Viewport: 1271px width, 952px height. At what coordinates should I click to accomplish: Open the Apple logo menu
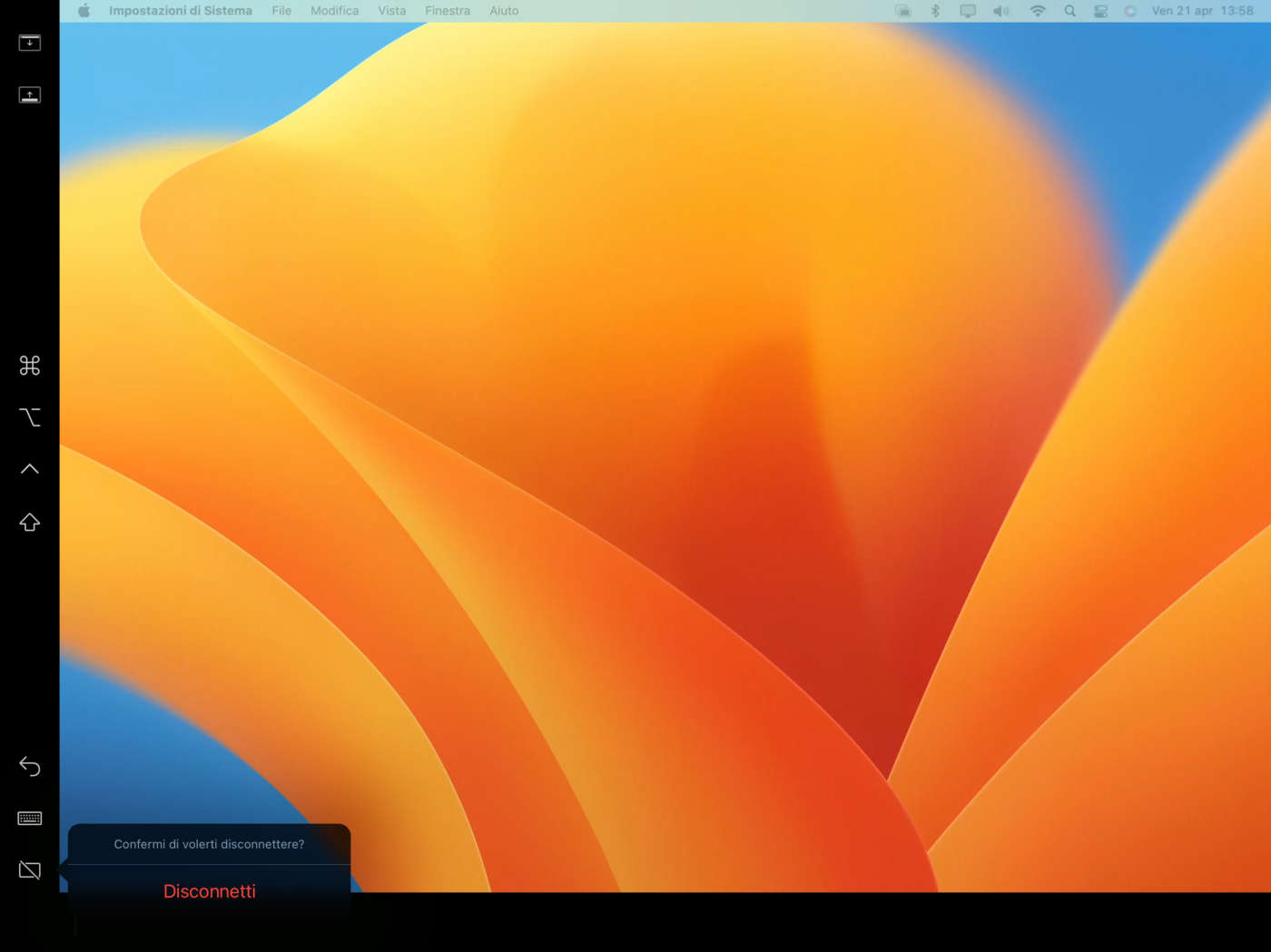pyautogui.click(x=84, y=11)
